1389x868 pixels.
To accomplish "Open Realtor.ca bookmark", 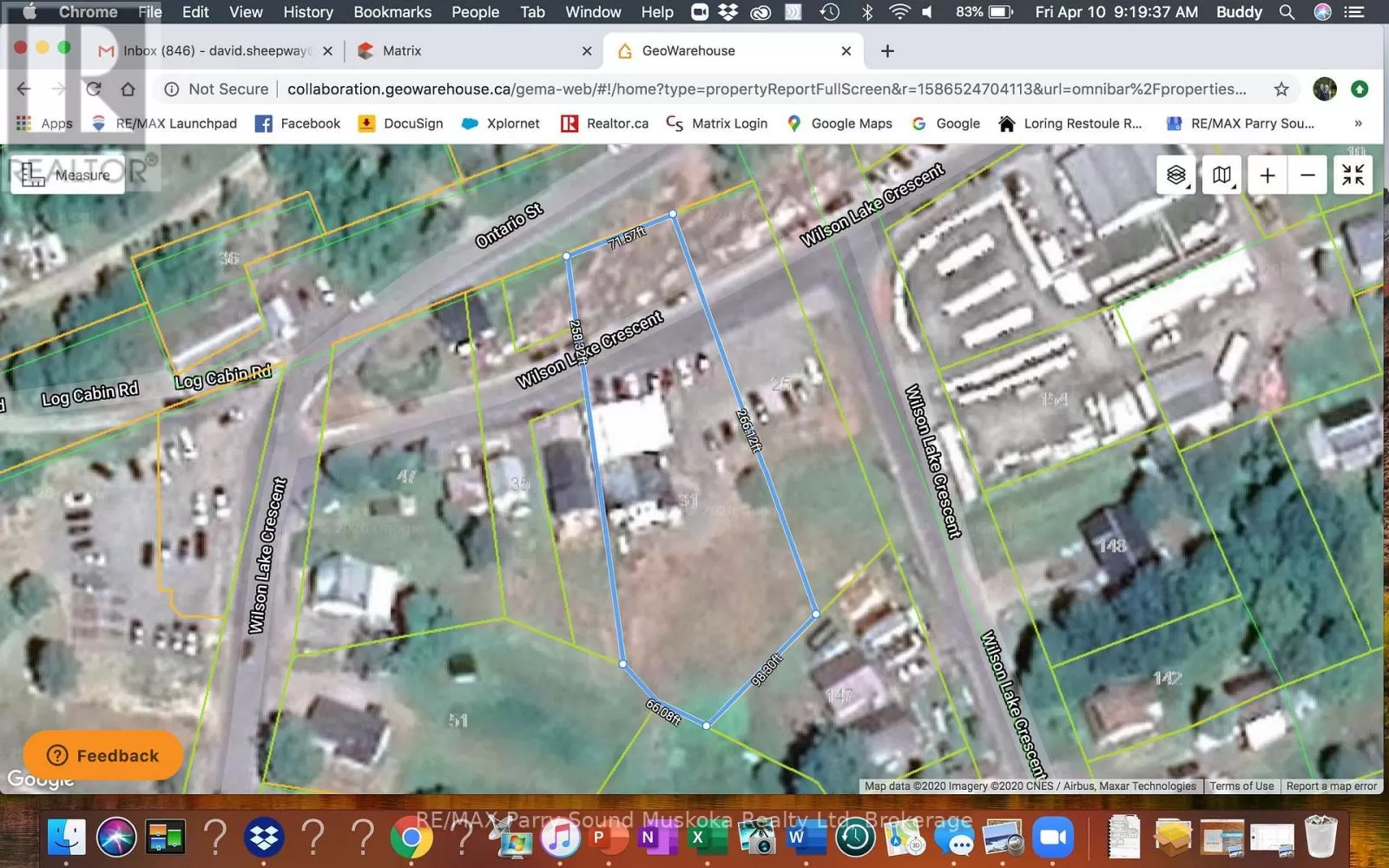I will click(x=605, y=123).
